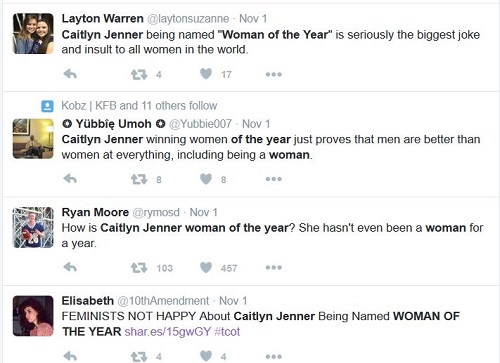This screenshot has height=363, width=500.
Task: Open more options on Yübbîę Umoh's tweet
Action: coord(274,179)
